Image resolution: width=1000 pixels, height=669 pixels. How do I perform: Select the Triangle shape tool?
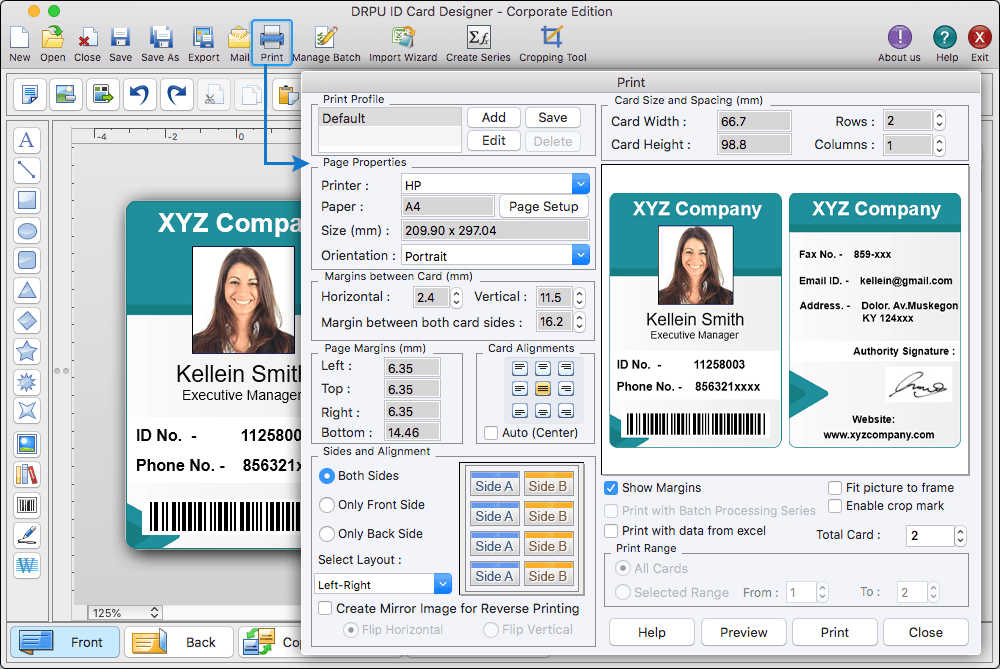27,291
